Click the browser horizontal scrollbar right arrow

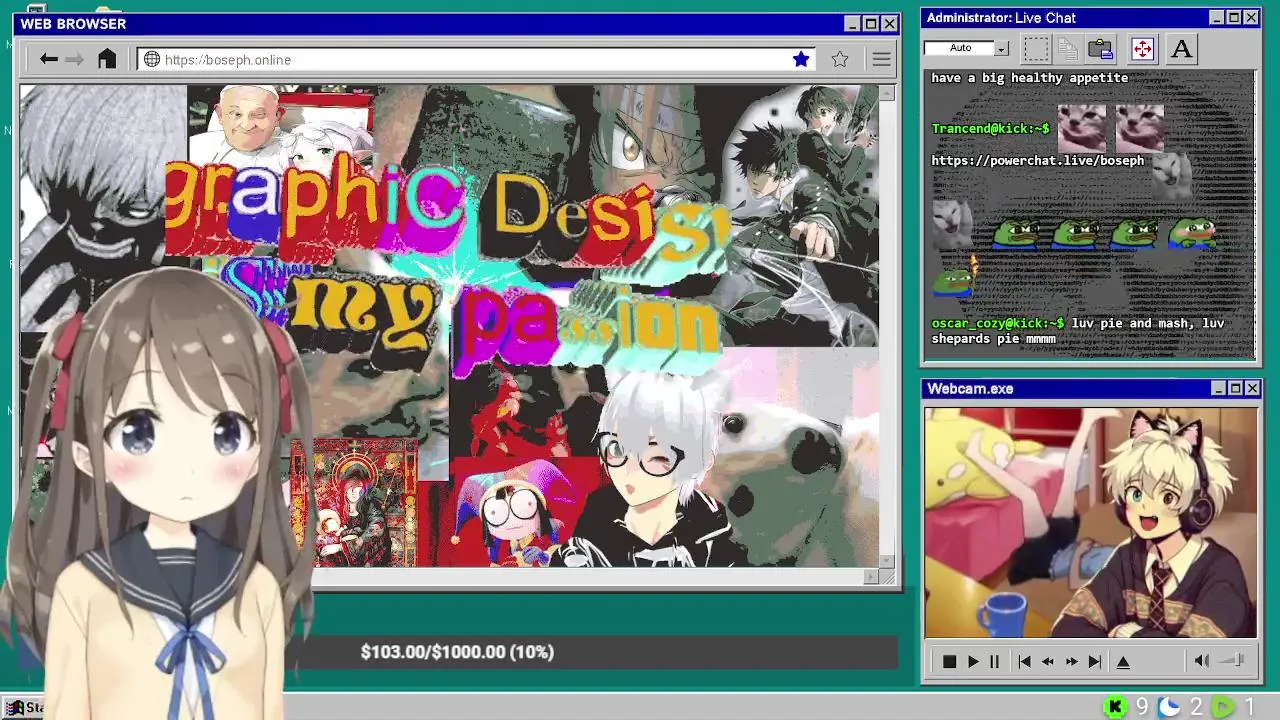click(x=871, y=576)
